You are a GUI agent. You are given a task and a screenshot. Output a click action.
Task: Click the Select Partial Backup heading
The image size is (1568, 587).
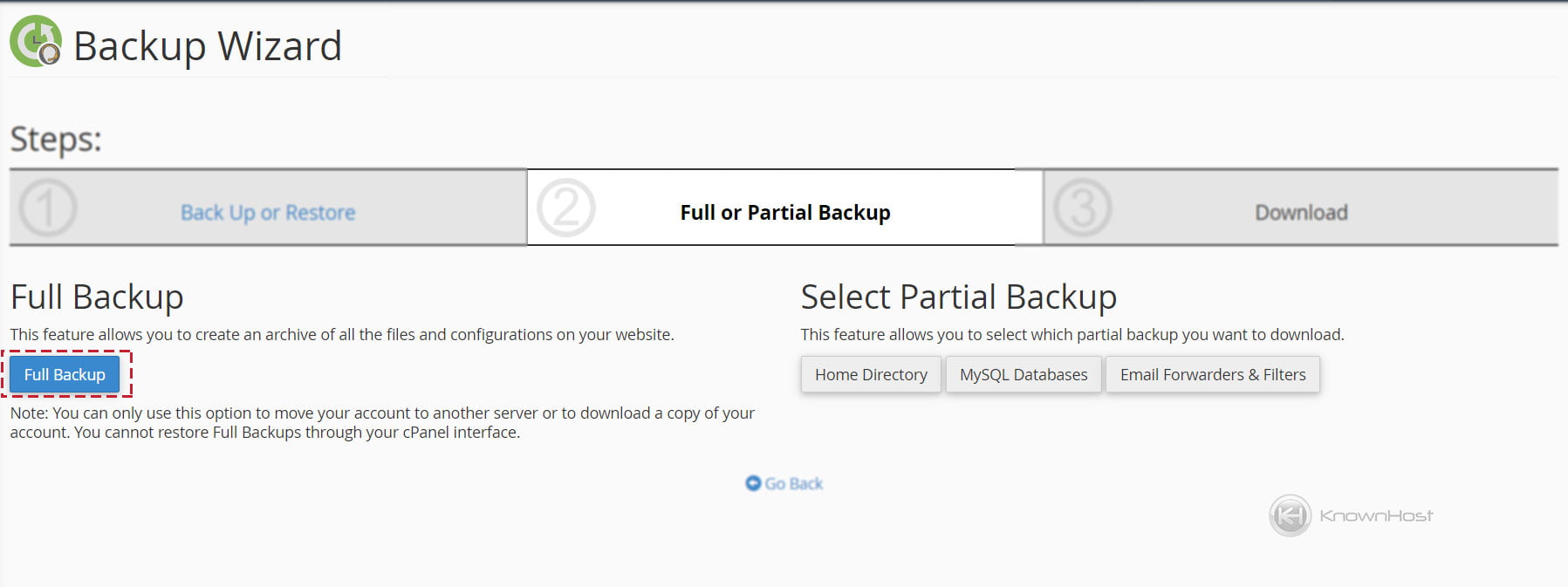click(x=958, y=297)
